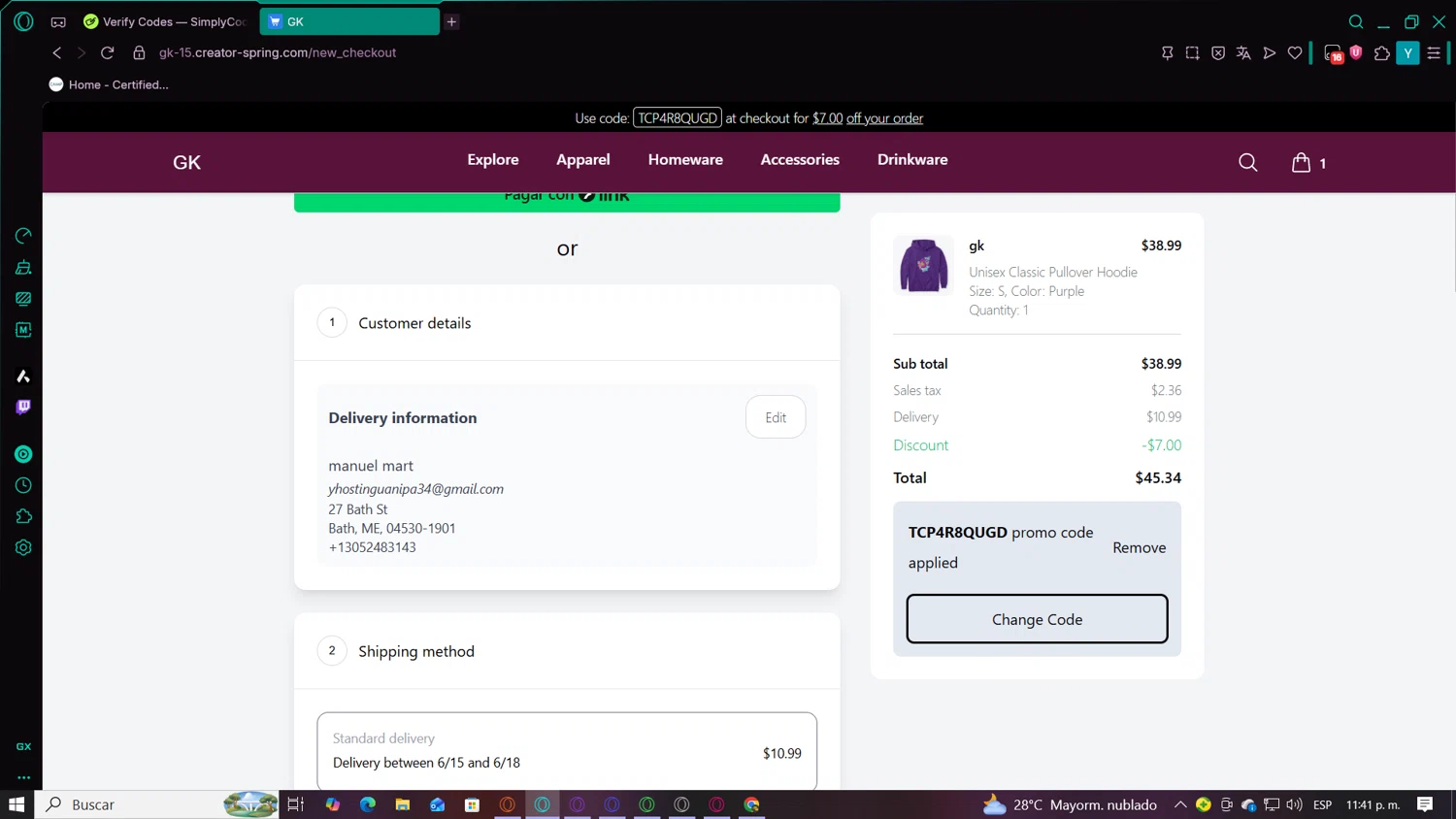This screenshot has width=1456, height=819.
Task: Show hidden system tray icons
Action: pos(1180,804)
